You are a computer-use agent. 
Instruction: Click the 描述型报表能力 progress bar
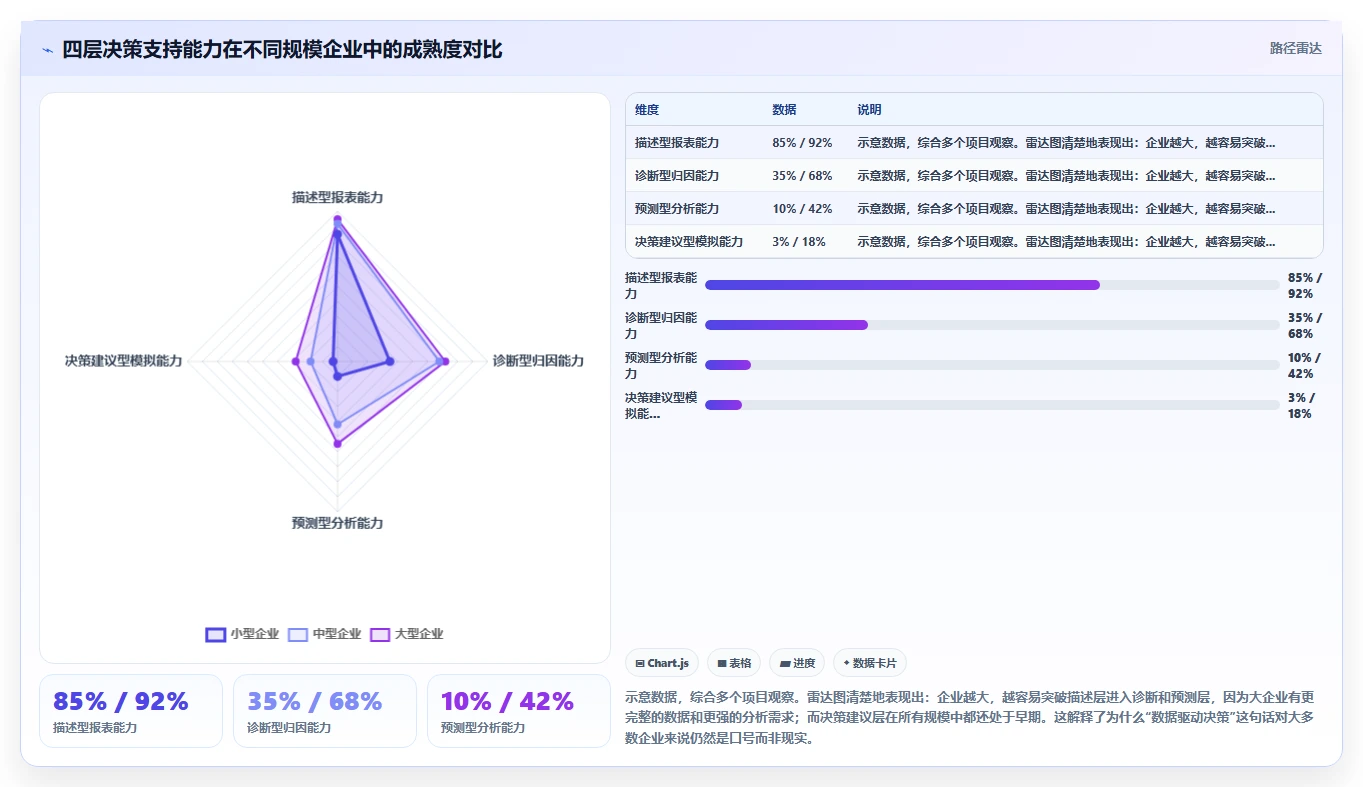point(992,285)
